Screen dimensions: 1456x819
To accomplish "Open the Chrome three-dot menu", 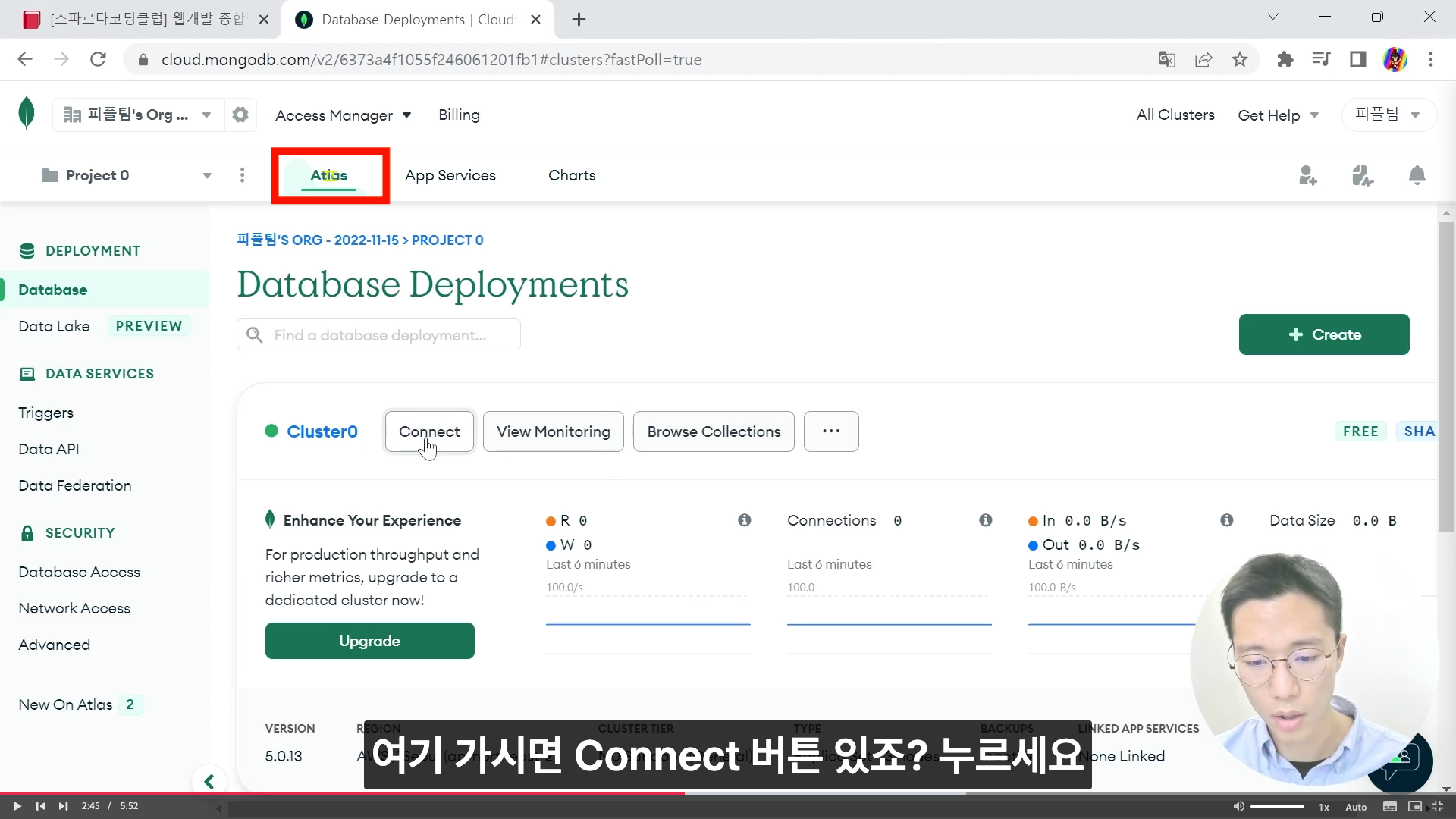I will (1431, 59).
